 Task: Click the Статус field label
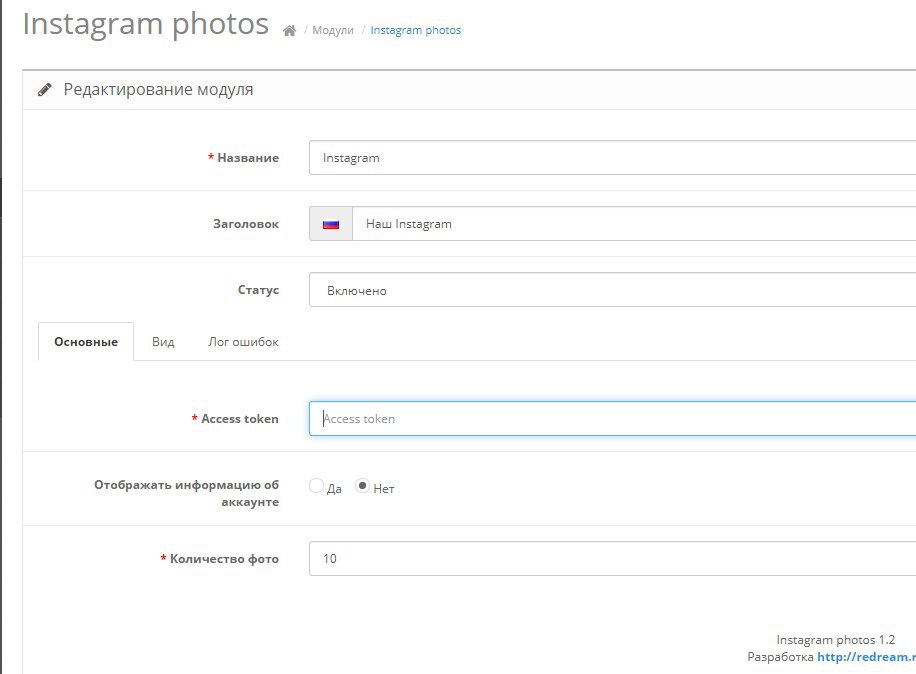click(258, 290)
